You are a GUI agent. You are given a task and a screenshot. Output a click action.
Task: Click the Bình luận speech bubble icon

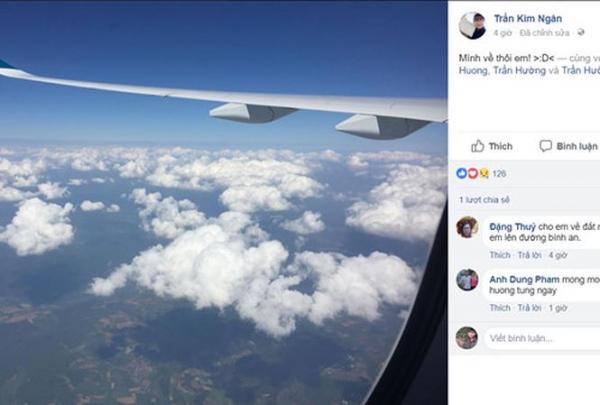click(545, 146)
